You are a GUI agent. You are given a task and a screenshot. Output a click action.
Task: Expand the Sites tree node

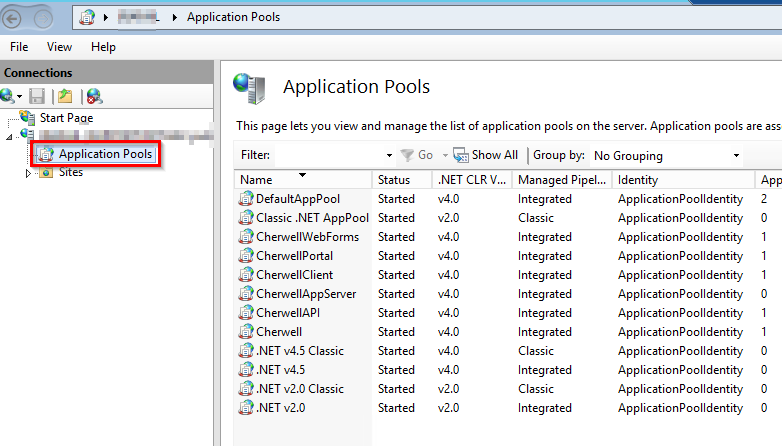pos(29,173)
